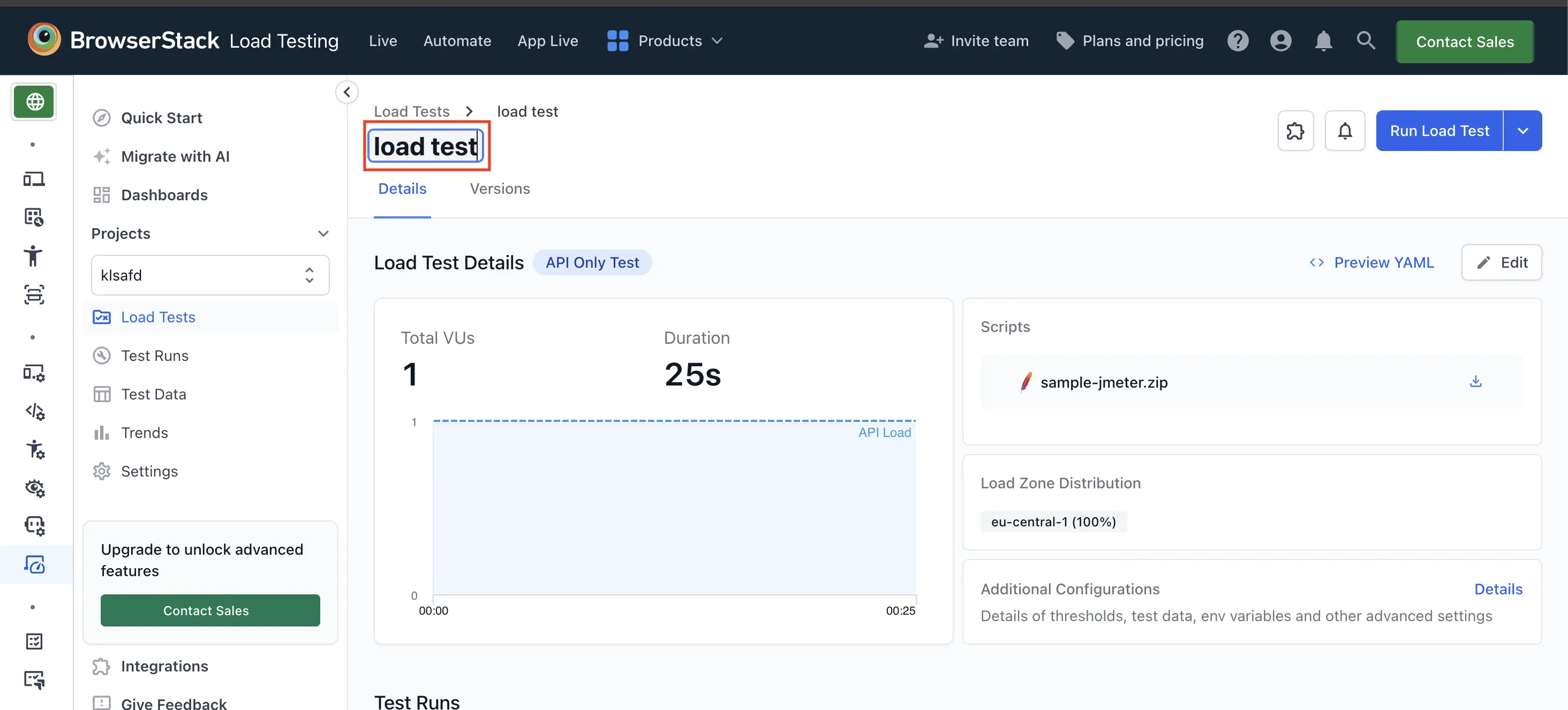Click the Load Tests breadcrumb

click(411, 111)
